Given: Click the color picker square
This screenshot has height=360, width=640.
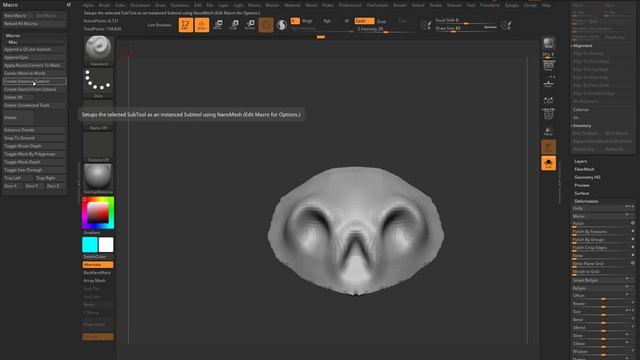Looking at the screenshot, I should click(x=98, y=213).
